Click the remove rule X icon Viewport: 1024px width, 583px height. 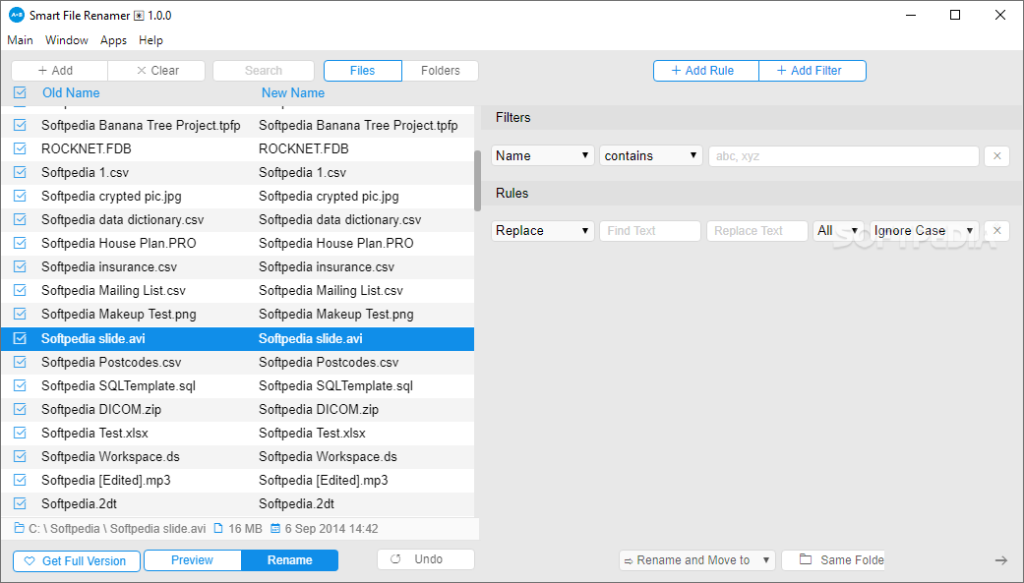997,231
